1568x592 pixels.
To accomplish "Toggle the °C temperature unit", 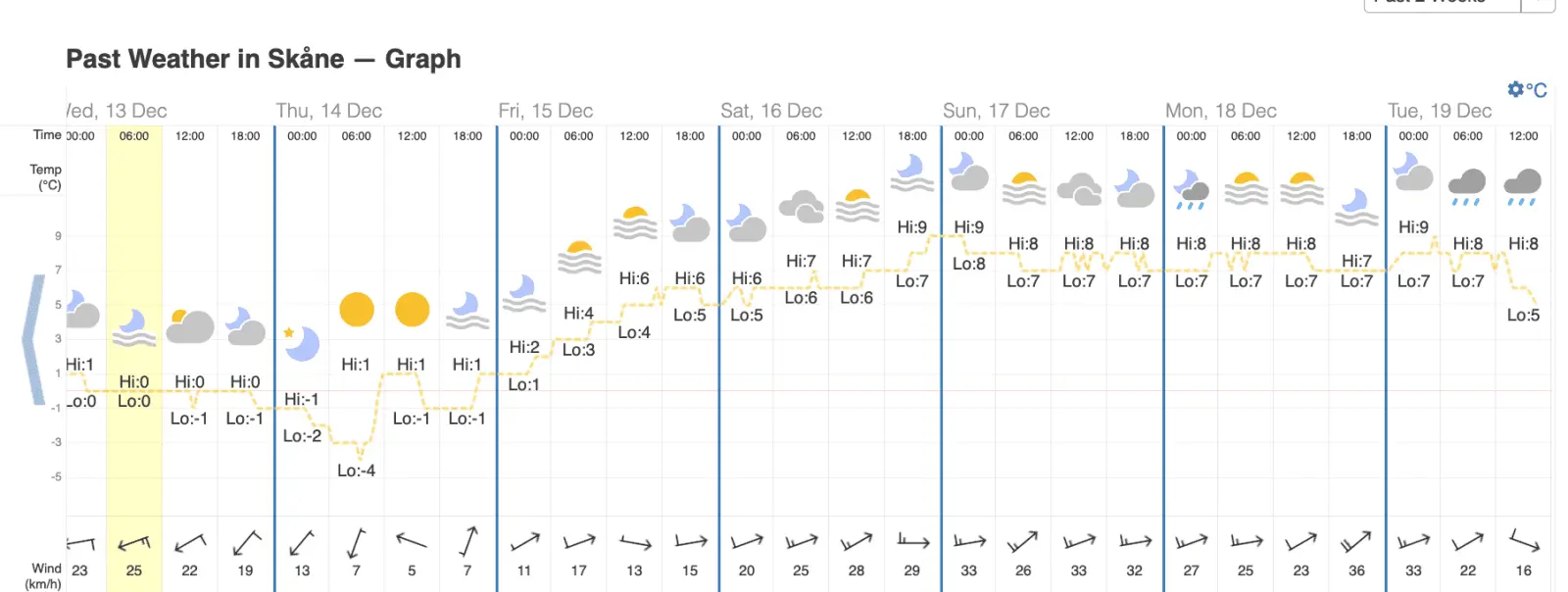I will tap(1537, 90).
